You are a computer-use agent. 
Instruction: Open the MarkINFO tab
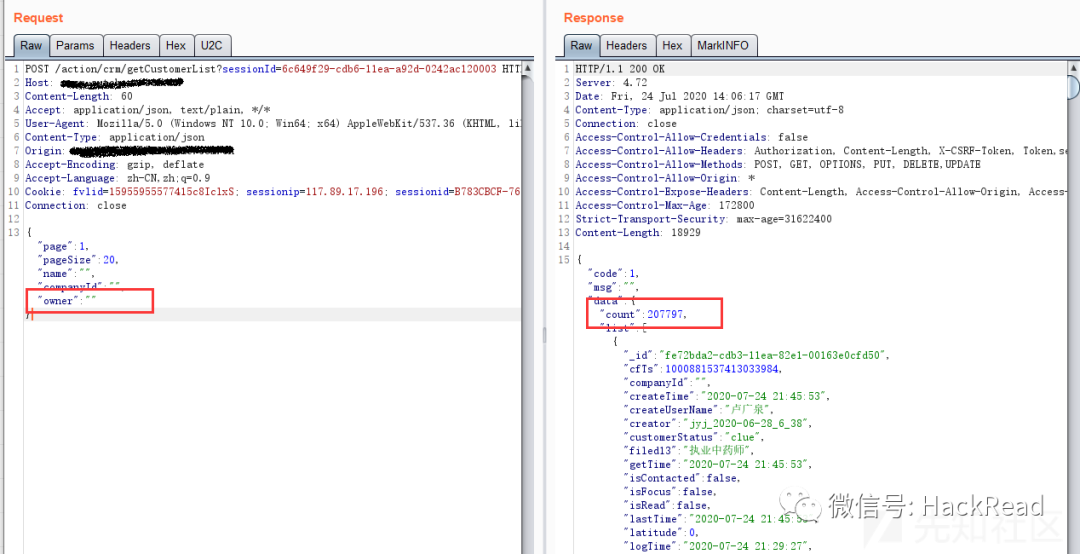[723, 45]
